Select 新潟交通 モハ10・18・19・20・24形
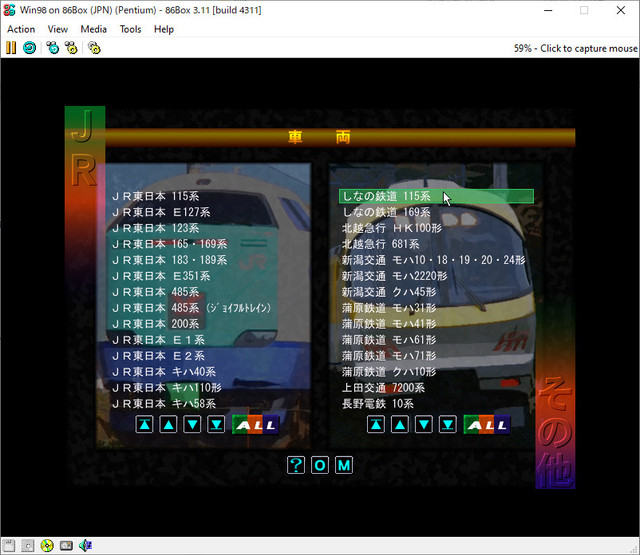This screenshot has height=555, width=640. click(x=433, y=260)
